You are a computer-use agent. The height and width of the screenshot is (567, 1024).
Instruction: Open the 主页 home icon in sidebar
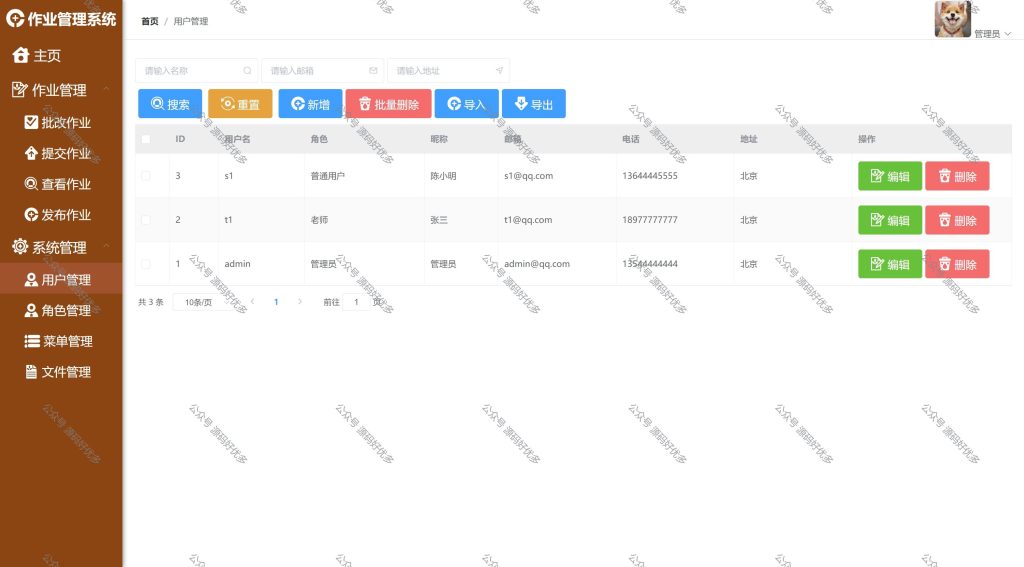(37, 56)
